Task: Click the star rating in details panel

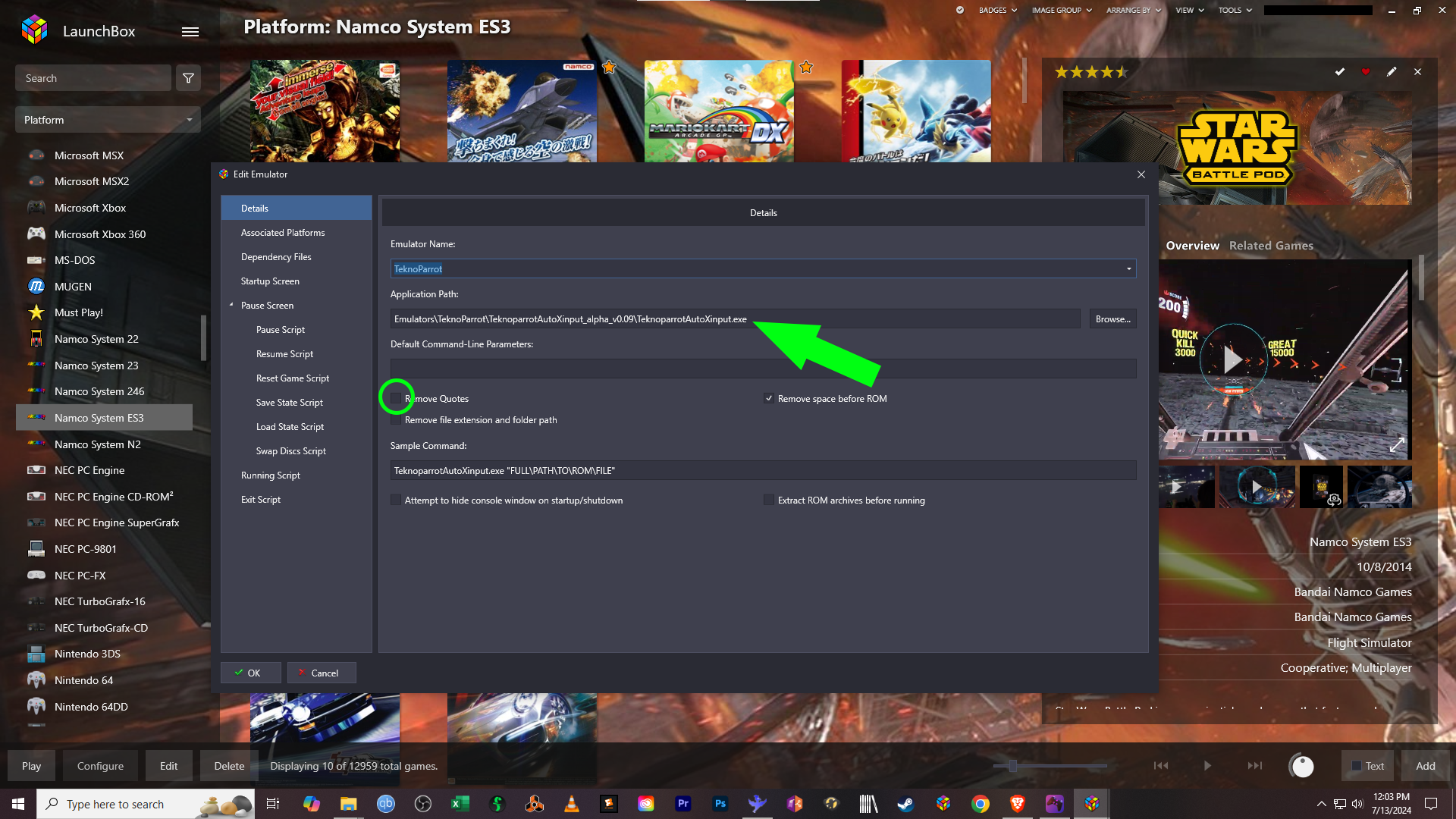Action: [1090, 72]
